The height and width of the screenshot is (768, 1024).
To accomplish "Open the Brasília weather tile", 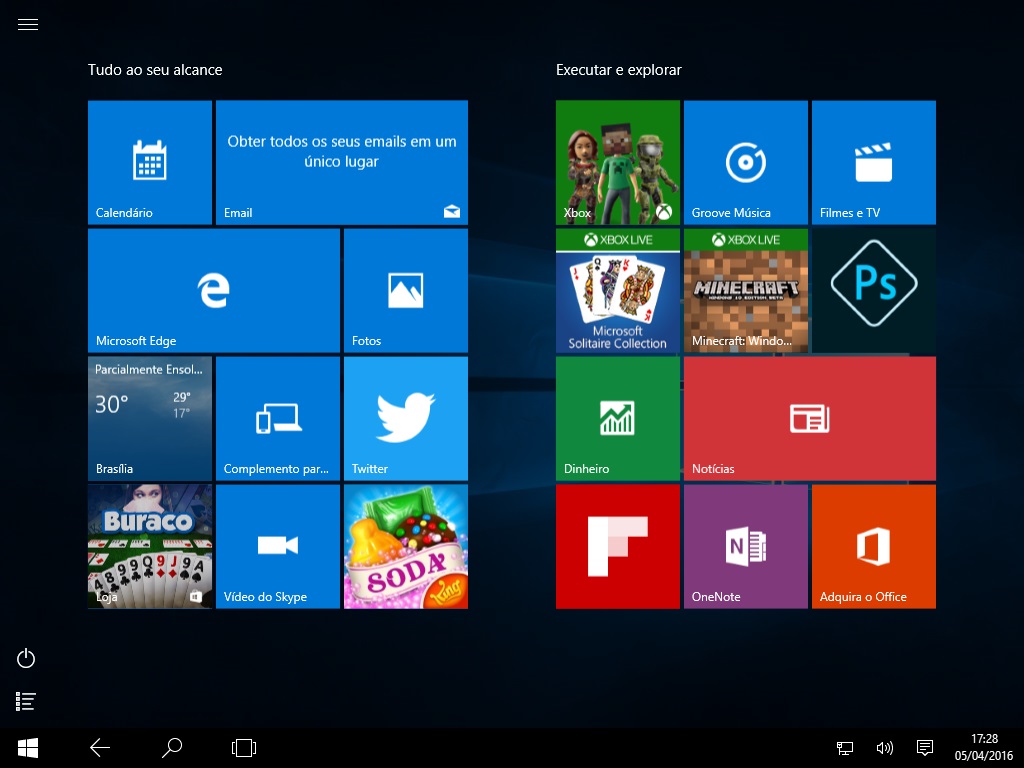I will point(149,418).
